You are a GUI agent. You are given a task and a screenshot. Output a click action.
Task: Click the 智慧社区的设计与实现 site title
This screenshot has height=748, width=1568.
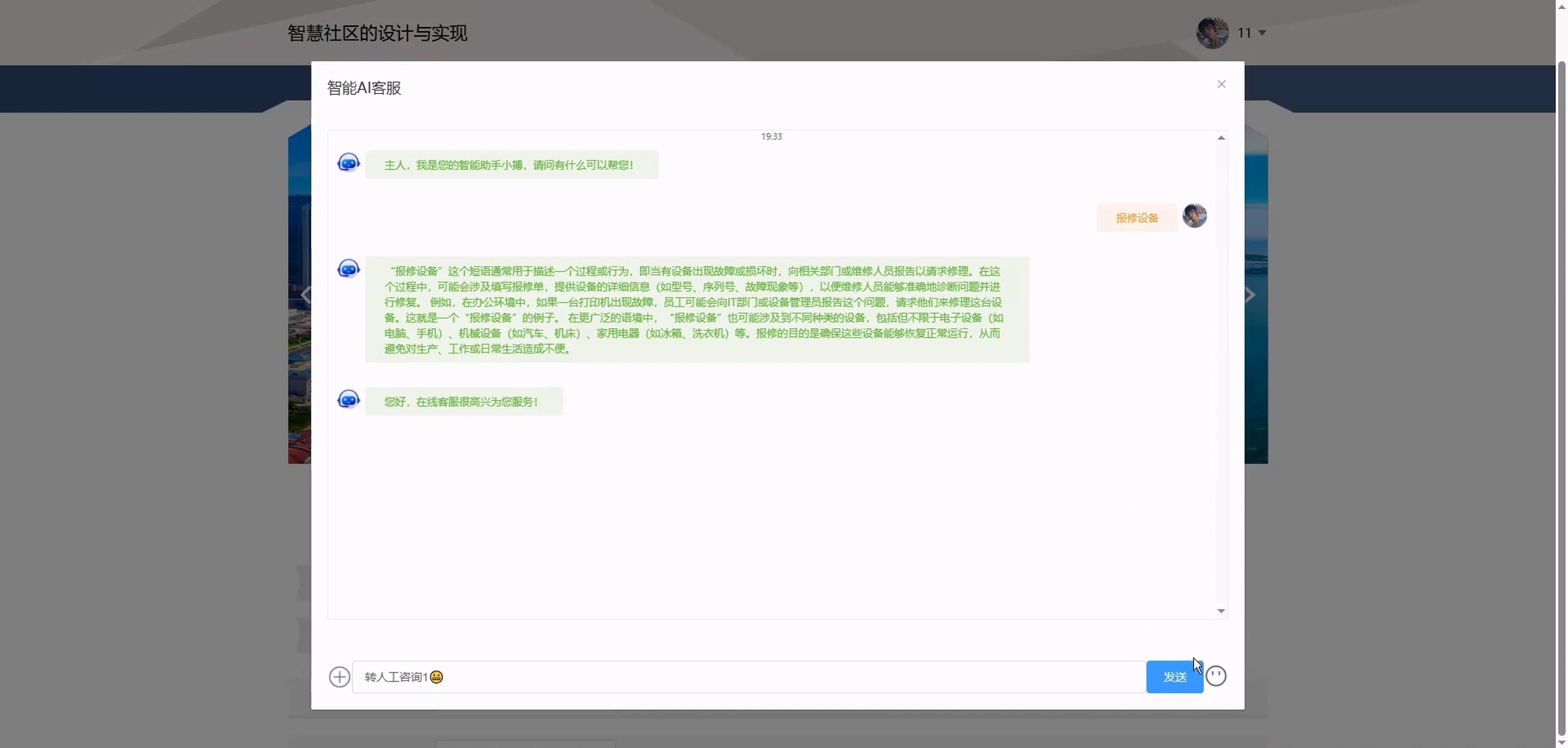pos(377,33)
